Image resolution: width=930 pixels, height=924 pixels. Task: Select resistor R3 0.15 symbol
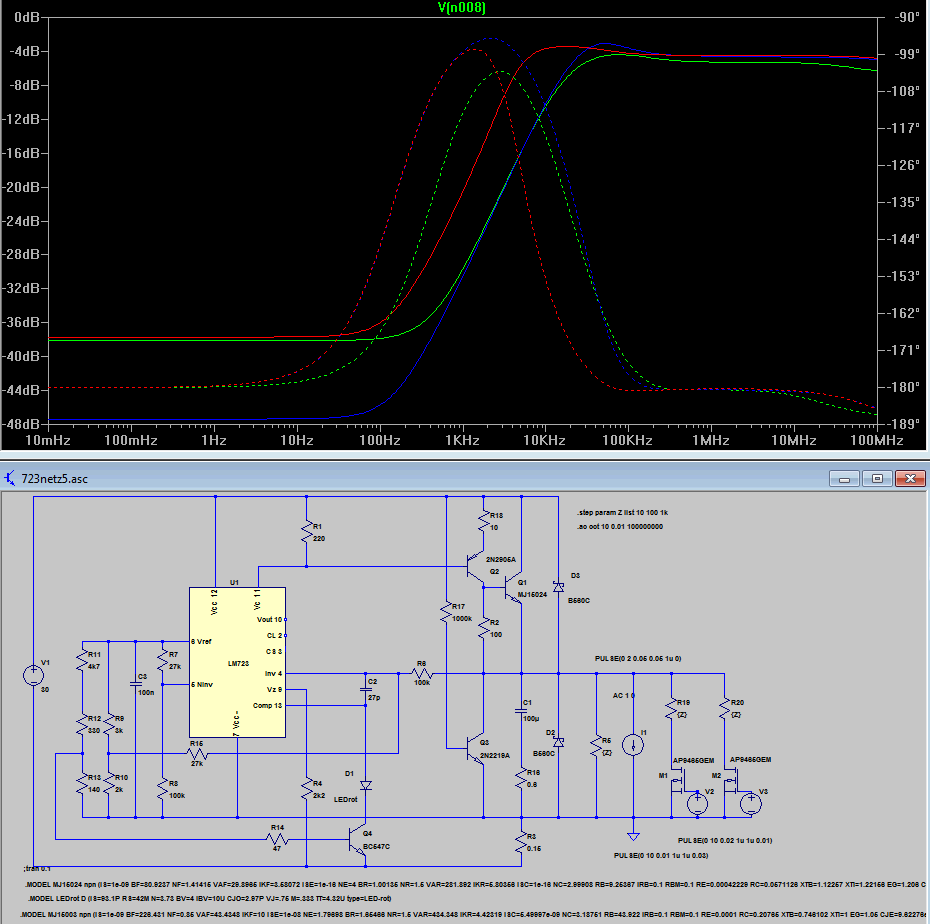point(521,843)
